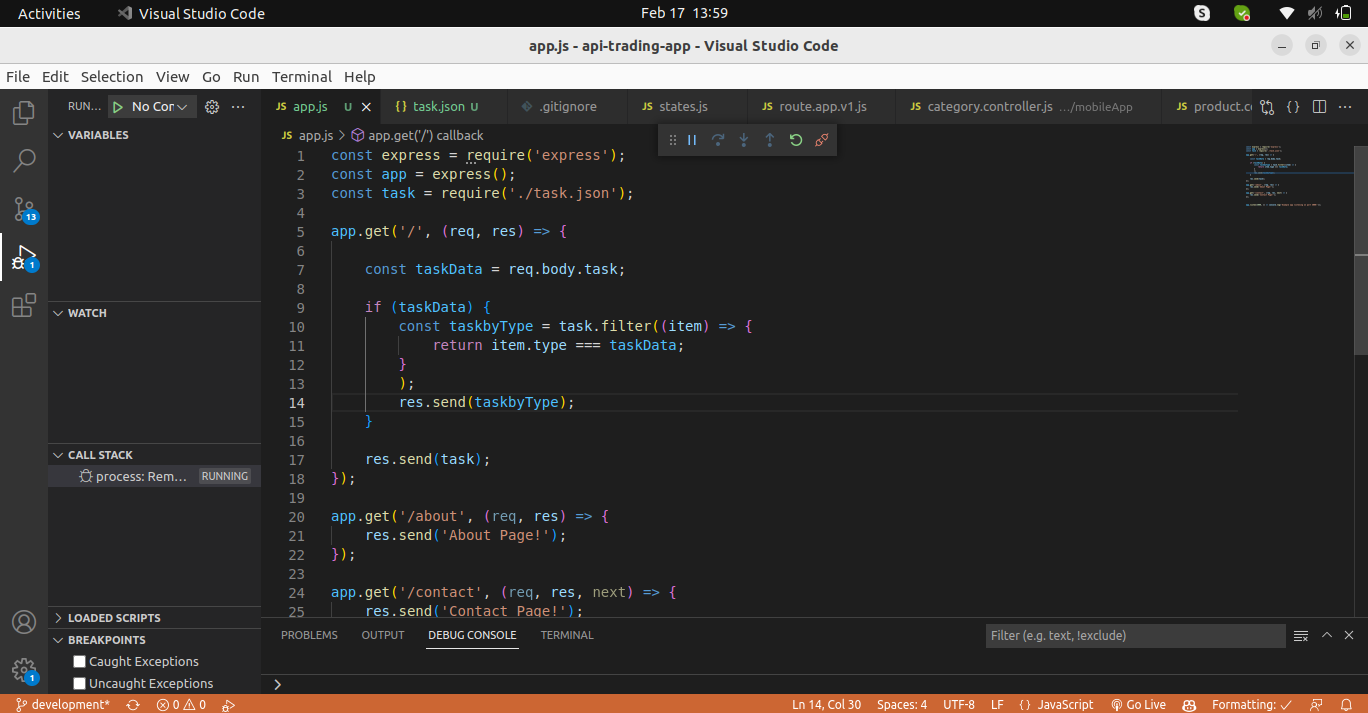Click Go Live in status bar

[x=1138, y=704]
